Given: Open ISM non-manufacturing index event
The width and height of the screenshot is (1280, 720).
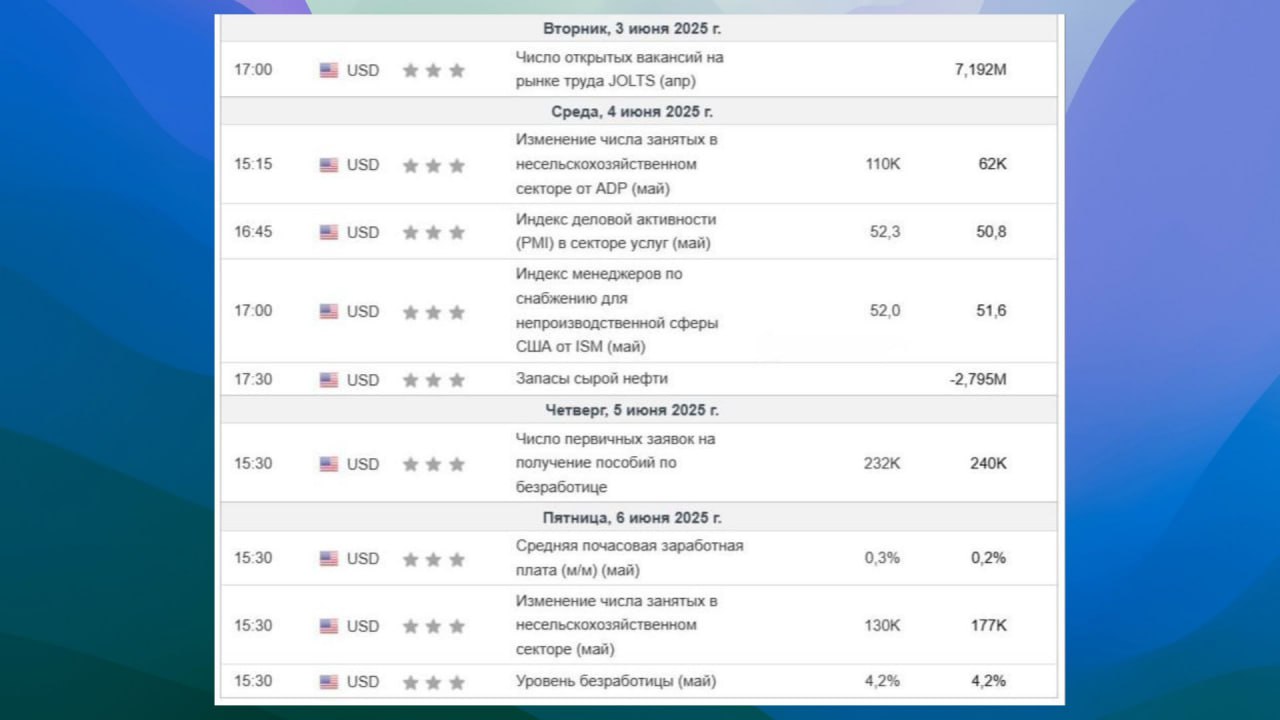Looking at the screenshot, I should [x=617, y=310].
